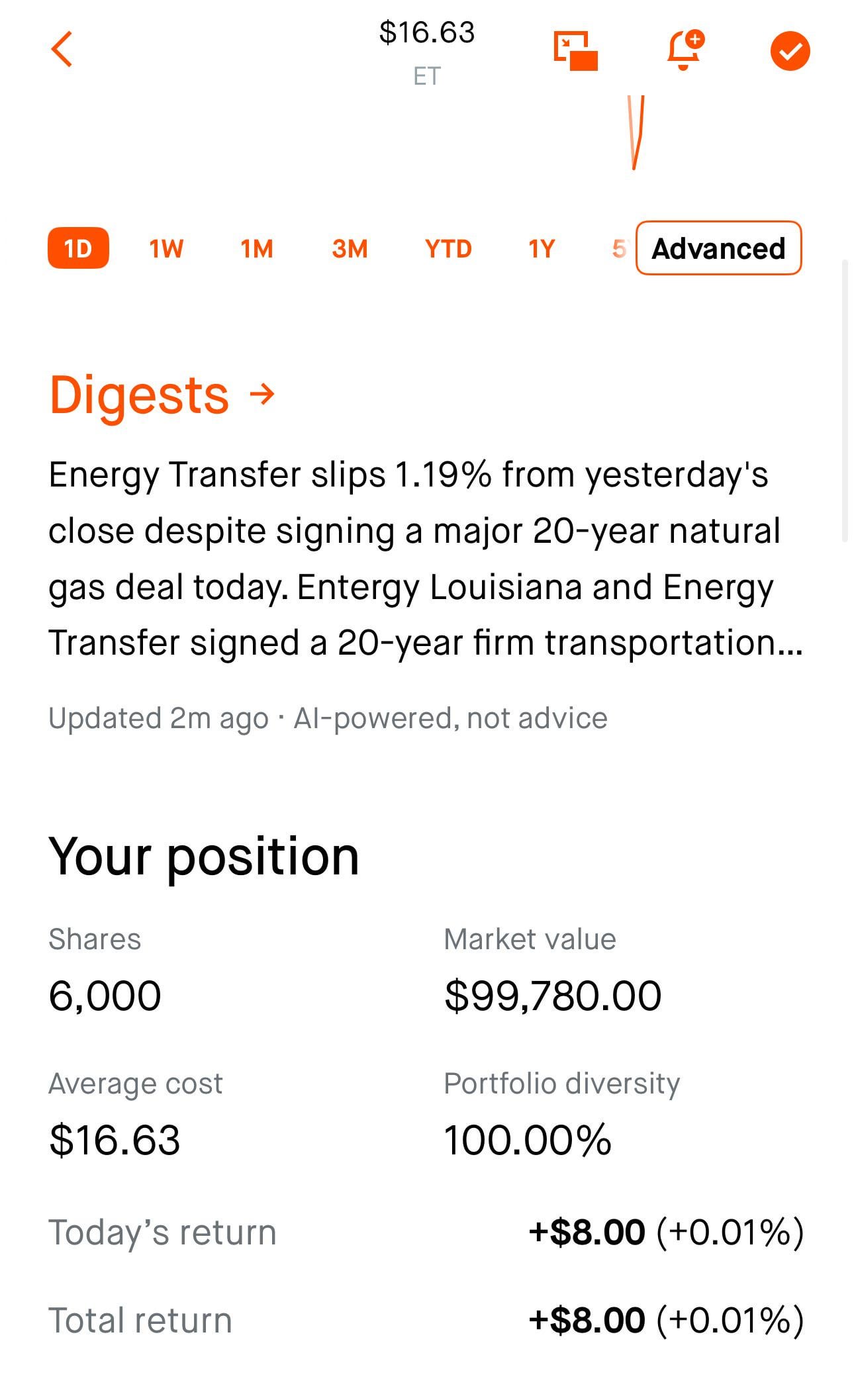Image resolution: width=854 pixels, height=1400 pixels.
Task: Open Digests via the arrow icon
Action: point(262,395)
